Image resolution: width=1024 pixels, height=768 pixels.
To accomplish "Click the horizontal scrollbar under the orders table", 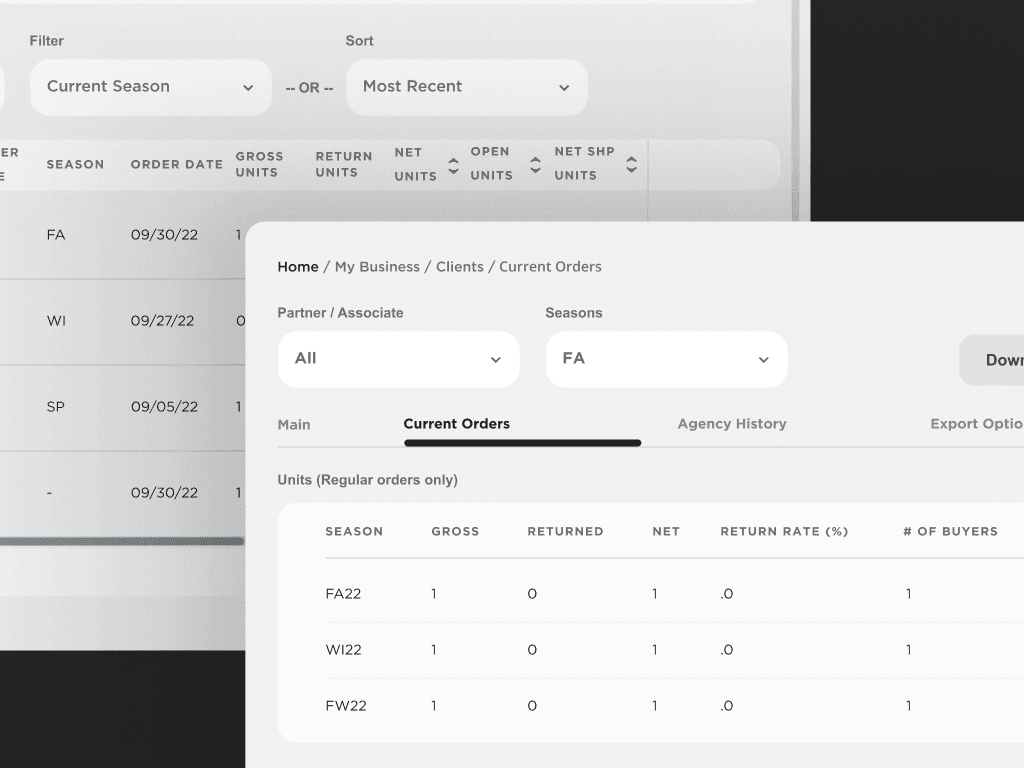I will 120,541.
